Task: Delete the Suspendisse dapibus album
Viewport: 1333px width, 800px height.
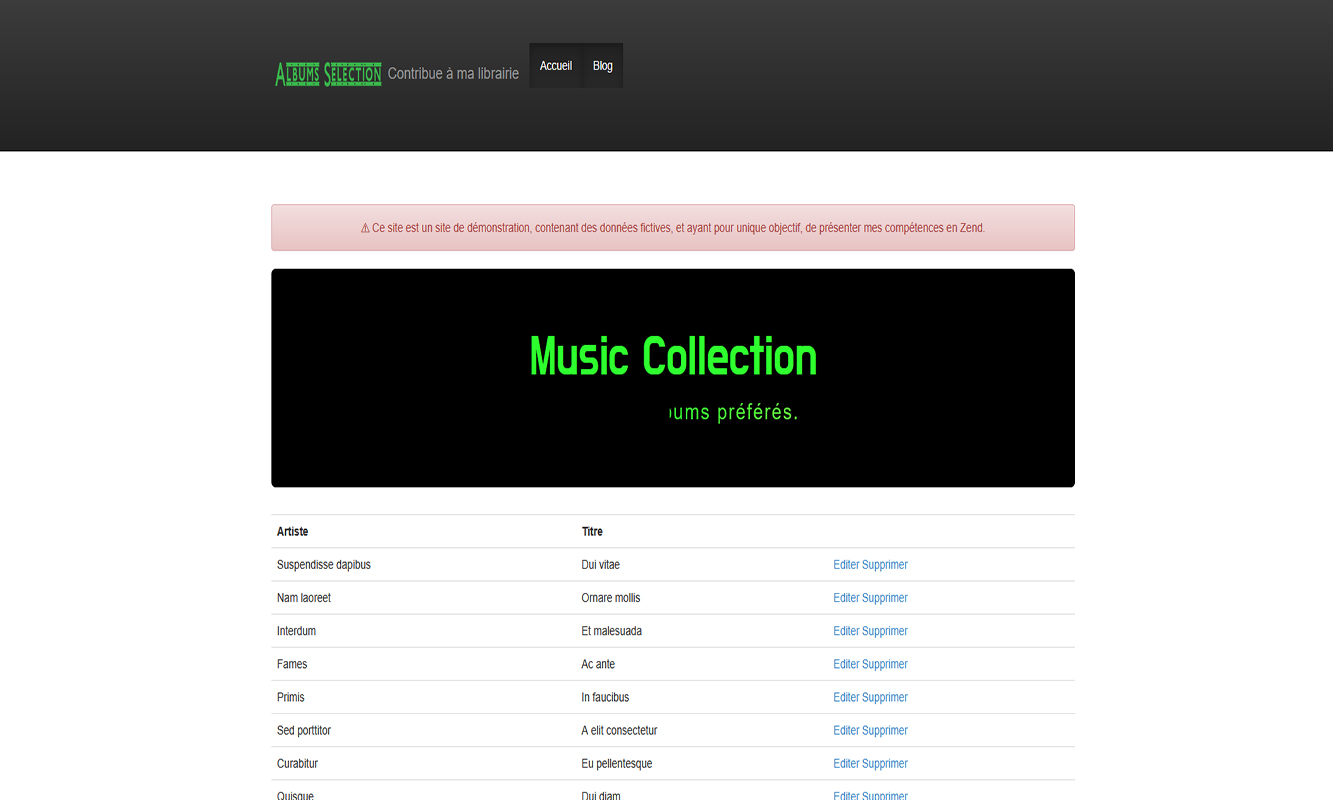Action: 885,565
